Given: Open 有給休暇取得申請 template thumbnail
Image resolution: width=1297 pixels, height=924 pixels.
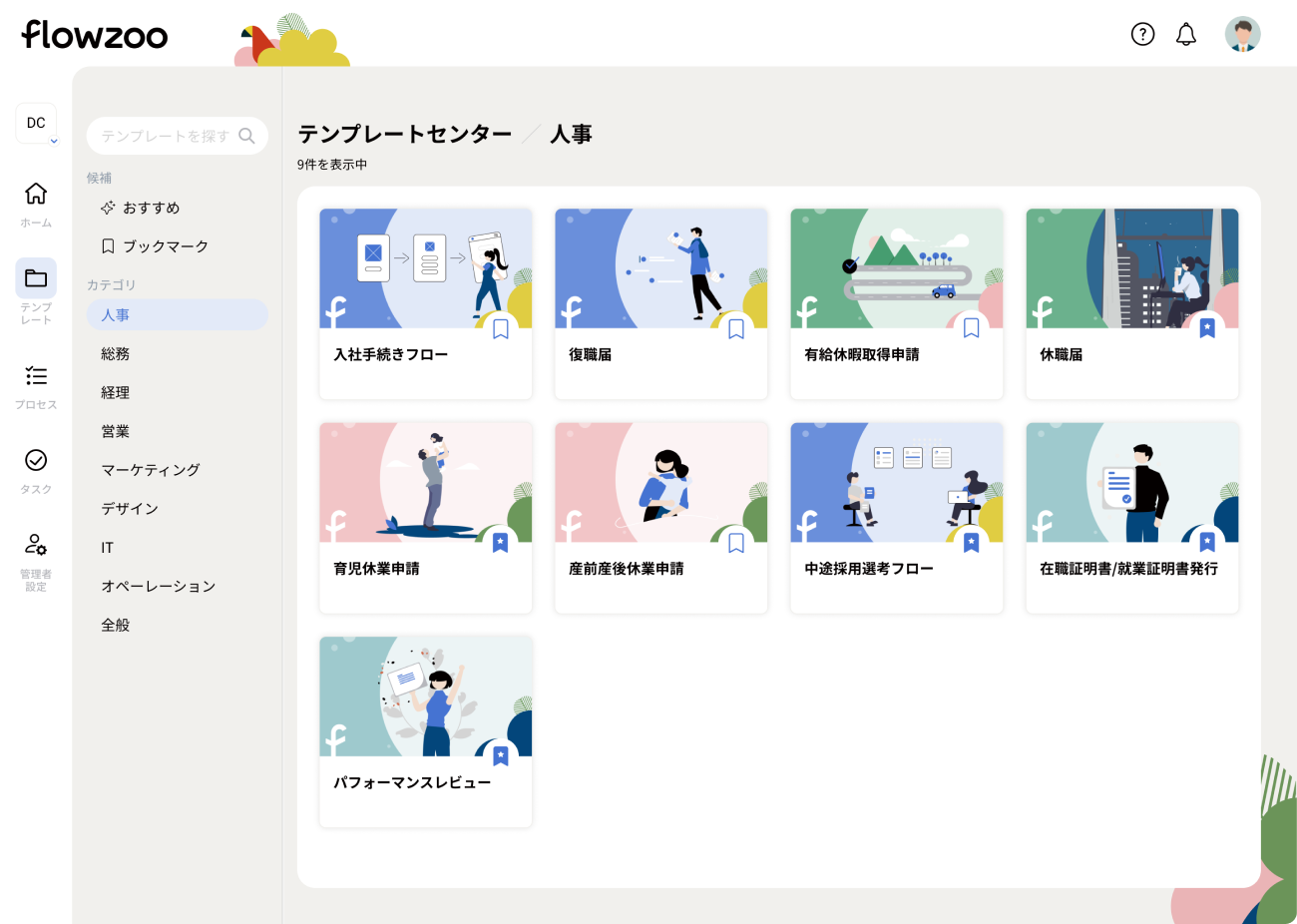Looking at the screenshot, I should pyautogui.click(x=897, y=268).
